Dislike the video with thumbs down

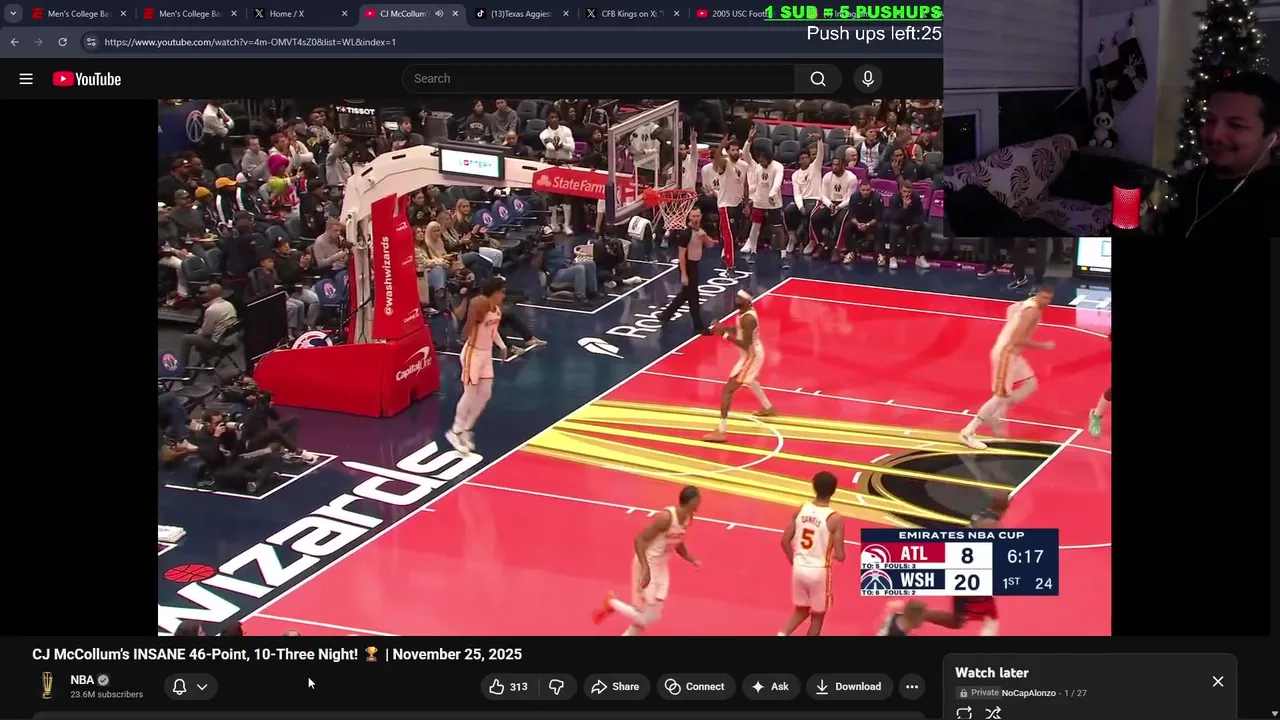(557, 686)
